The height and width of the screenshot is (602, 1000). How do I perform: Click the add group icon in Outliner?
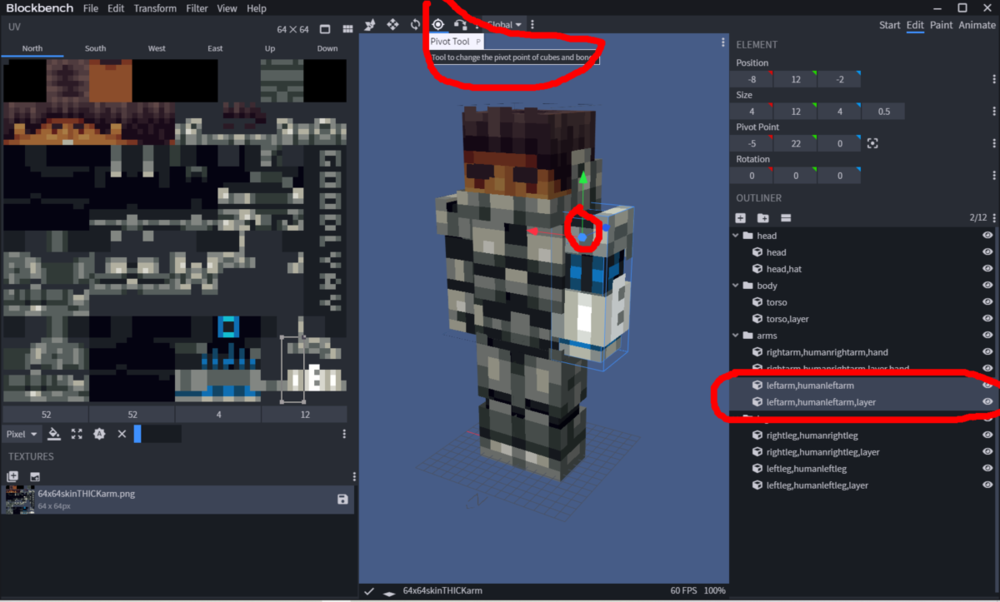pos(763,218)
